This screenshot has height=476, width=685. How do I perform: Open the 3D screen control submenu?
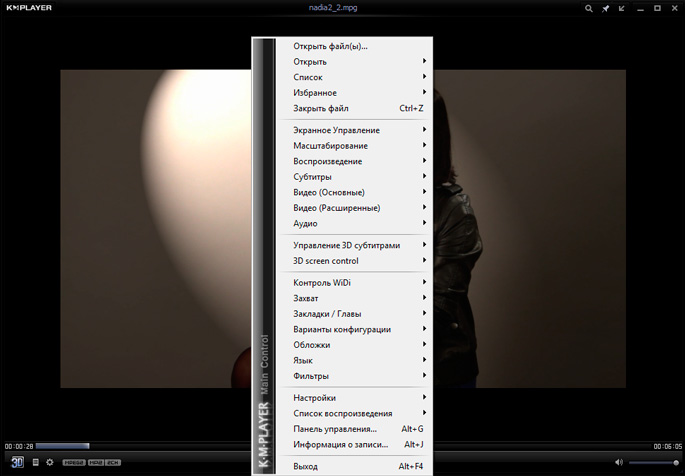point(354,261)
